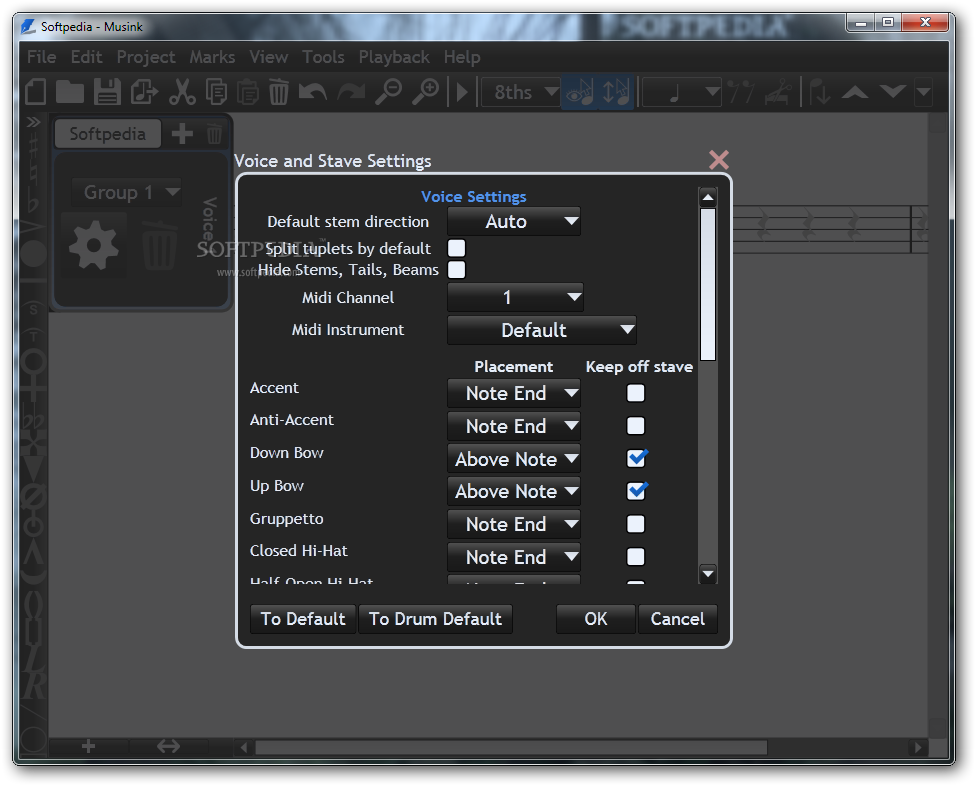Toggle the eye-and-note visibility icon
The image size is (976, 786).
(580, 92)
